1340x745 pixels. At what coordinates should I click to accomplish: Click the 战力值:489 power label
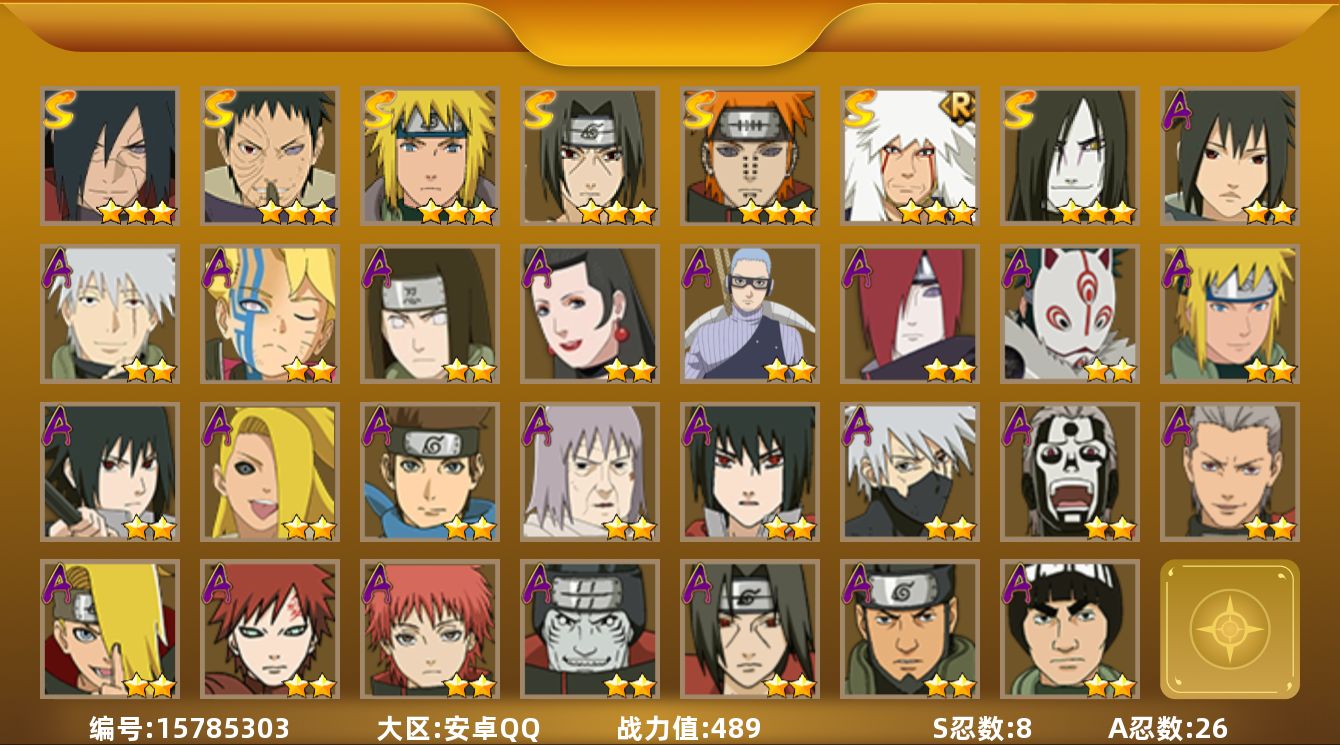tap(689, 728)
